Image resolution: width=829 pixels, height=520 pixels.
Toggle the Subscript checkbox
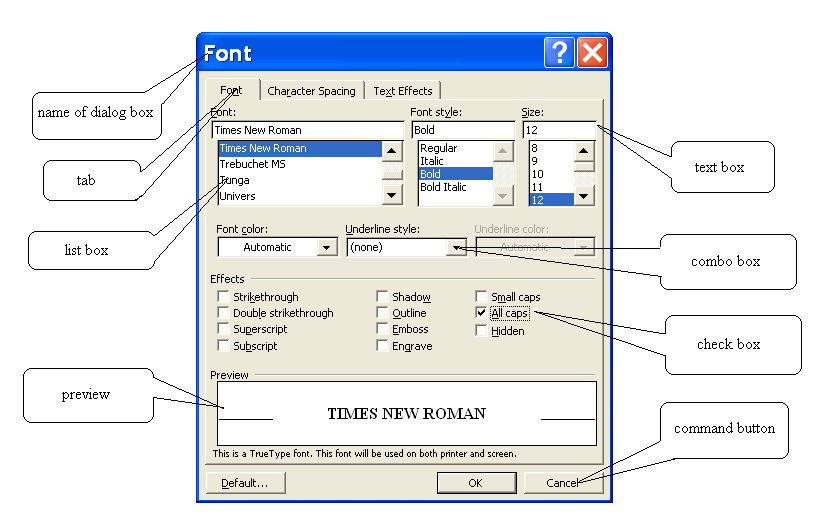pyautogui.click(x=223, y=346)
